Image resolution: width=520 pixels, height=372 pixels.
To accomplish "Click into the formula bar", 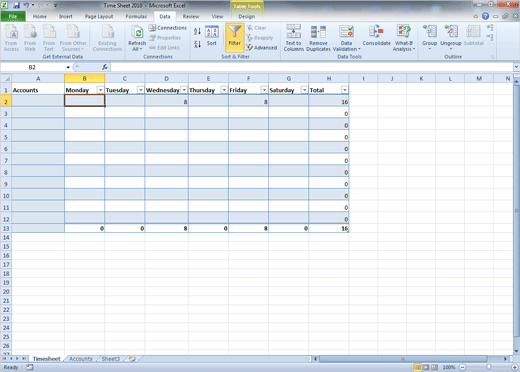I will [x=312, y=67].
